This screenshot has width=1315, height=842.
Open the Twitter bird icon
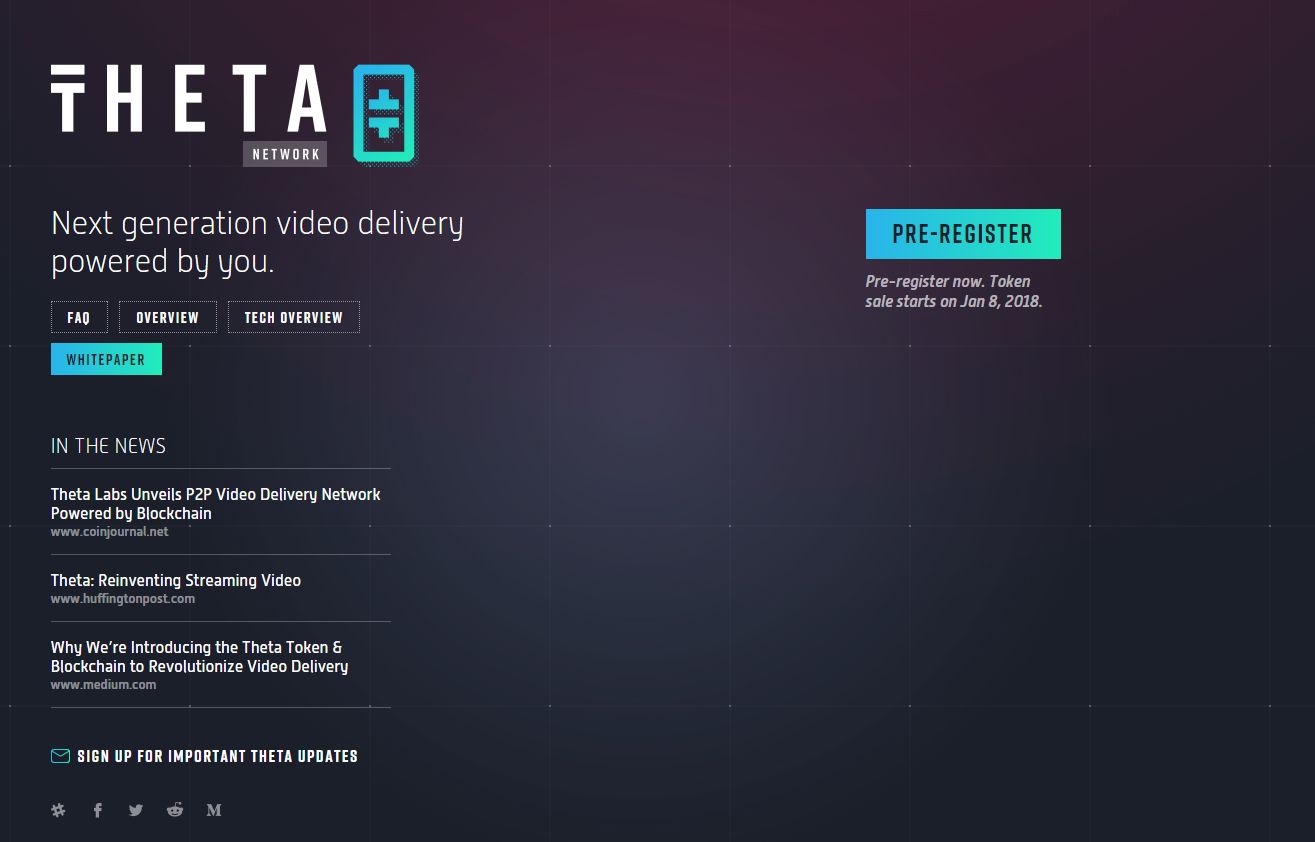[136, 810]
